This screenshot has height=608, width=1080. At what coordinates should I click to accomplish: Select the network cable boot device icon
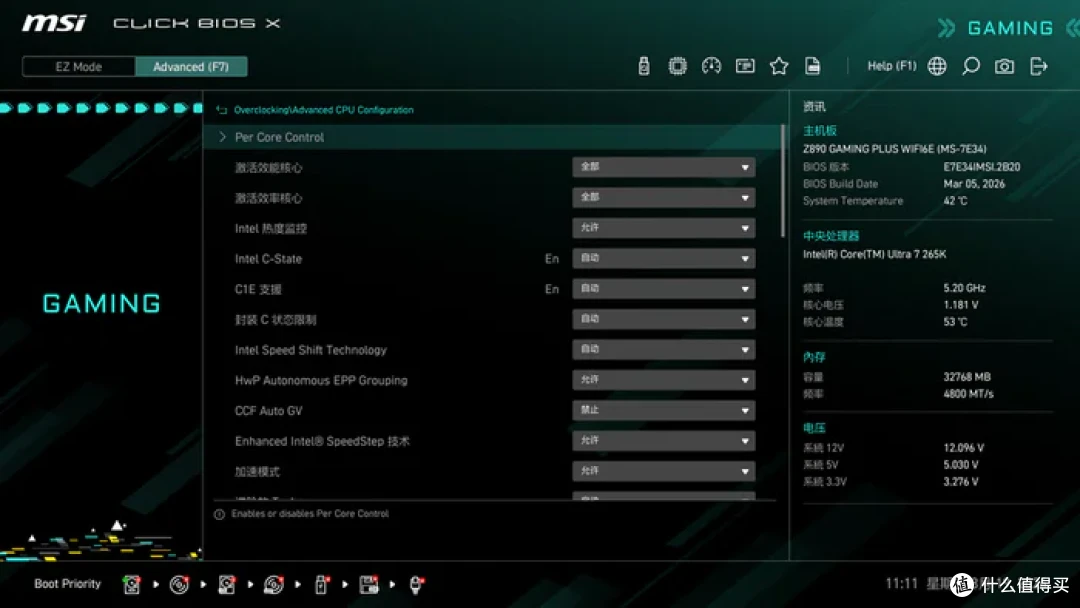(x=416, y=585)
